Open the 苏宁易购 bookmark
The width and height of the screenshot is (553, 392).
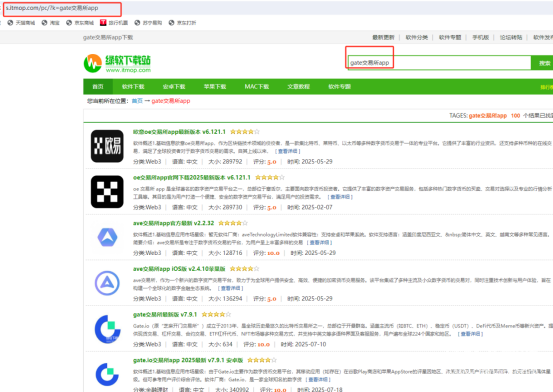(148, 23)
